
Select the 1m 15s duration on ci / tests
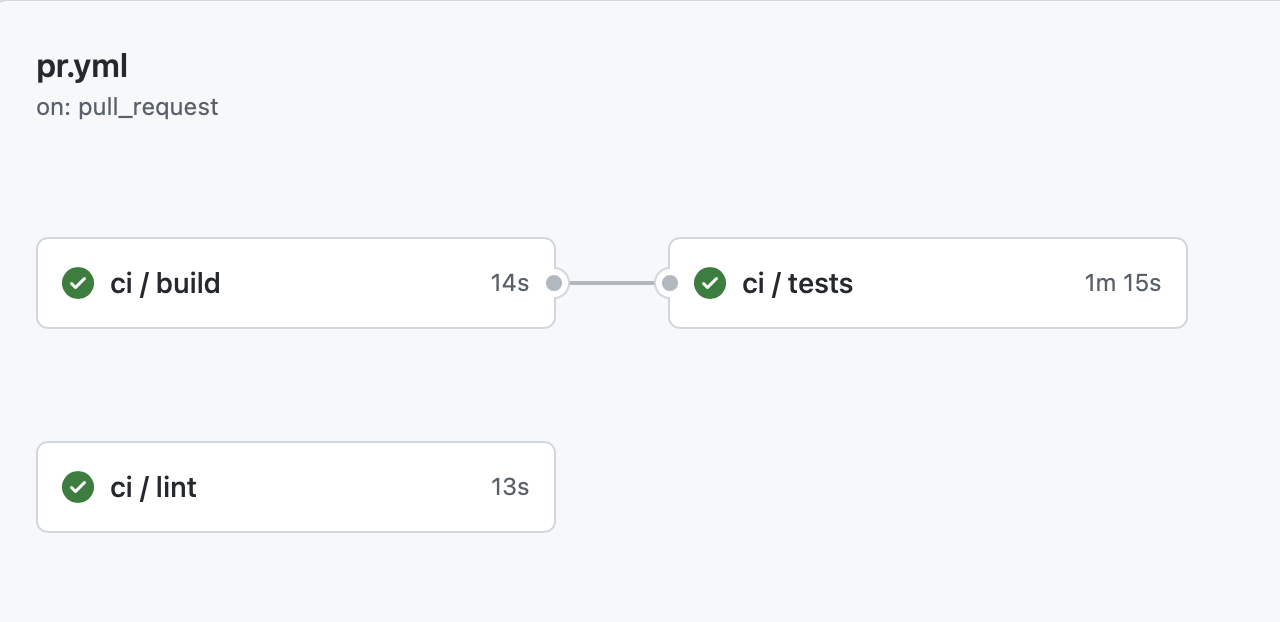pyautogui.click(x=1123, y=283)
